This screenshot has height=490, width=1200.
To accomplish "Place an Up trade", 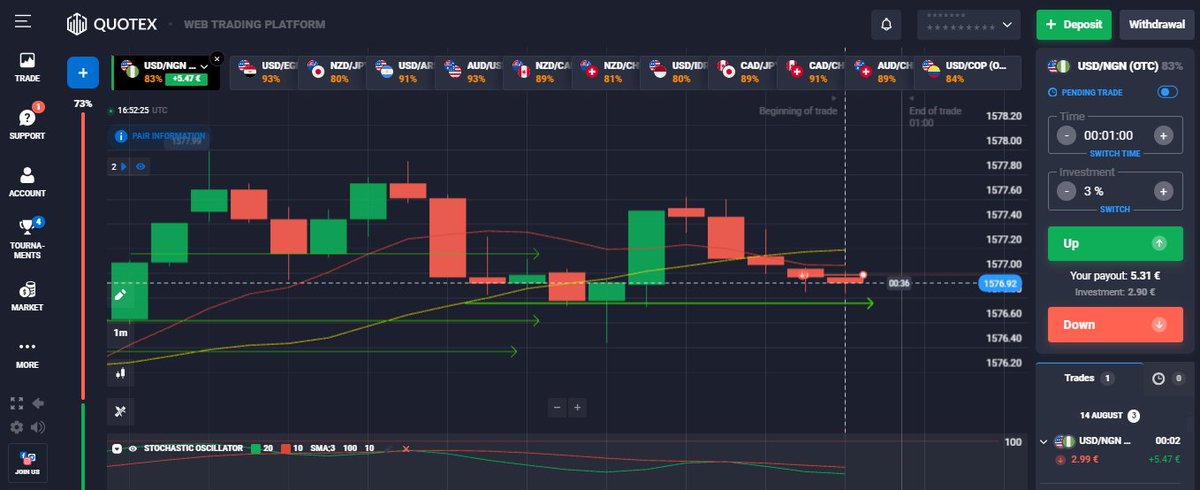I will 1116,243.
